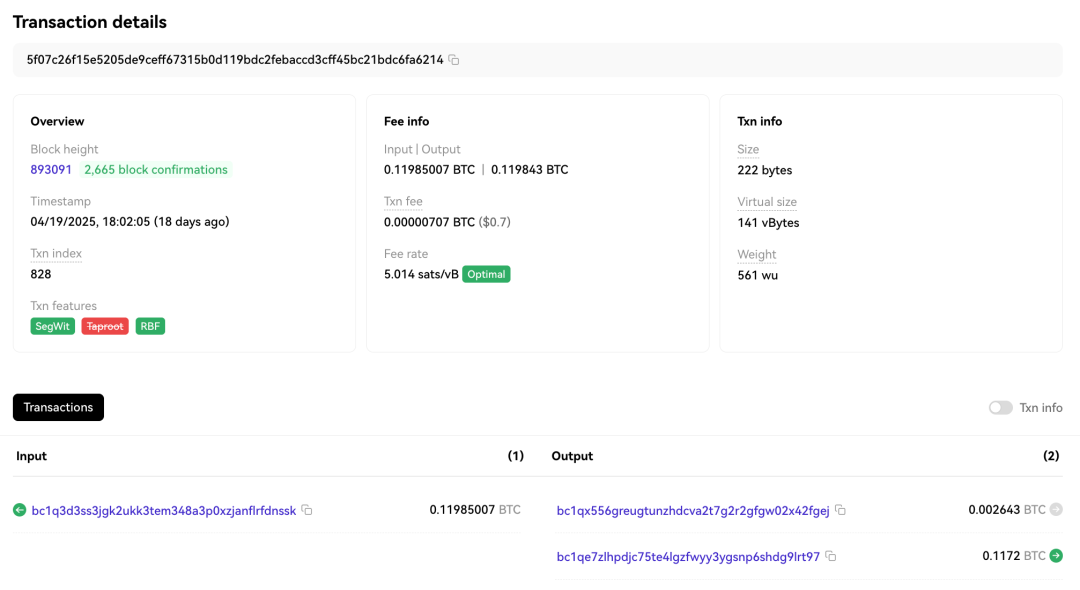Copy output address bc1qx556greug

tap(840, 510)
